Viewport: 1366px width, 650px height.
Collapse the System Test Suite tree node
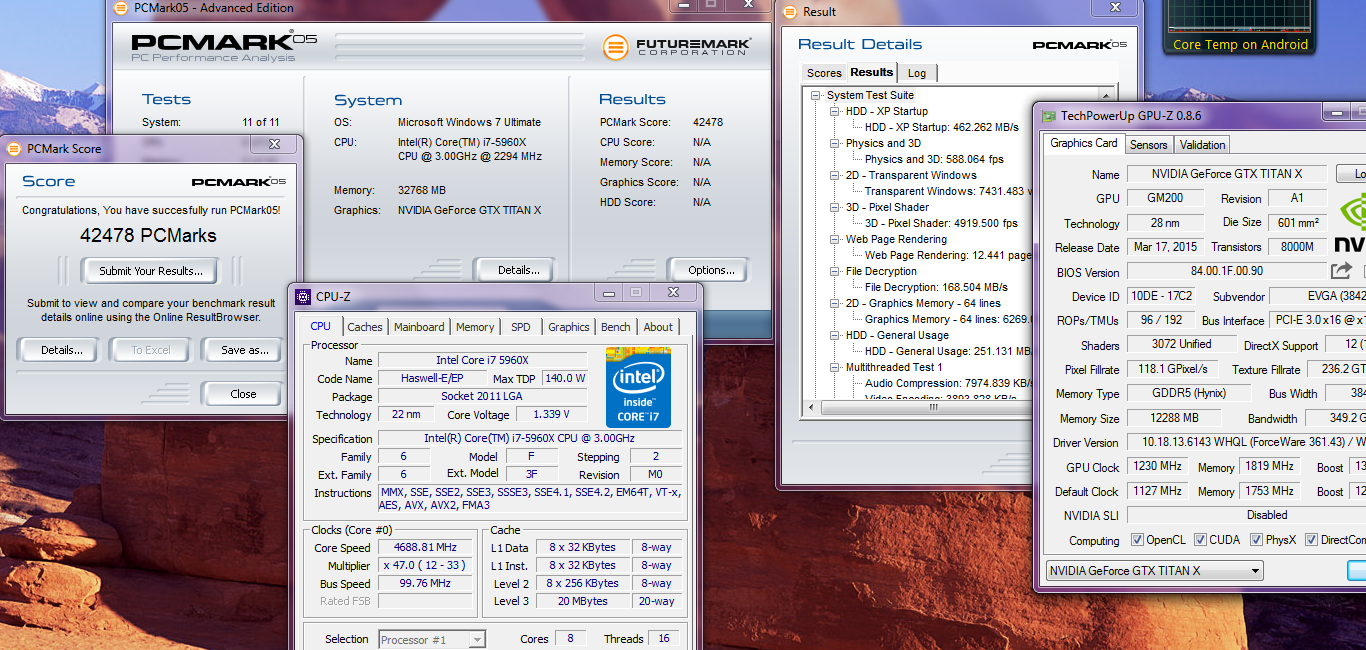(x=817, y=95)
